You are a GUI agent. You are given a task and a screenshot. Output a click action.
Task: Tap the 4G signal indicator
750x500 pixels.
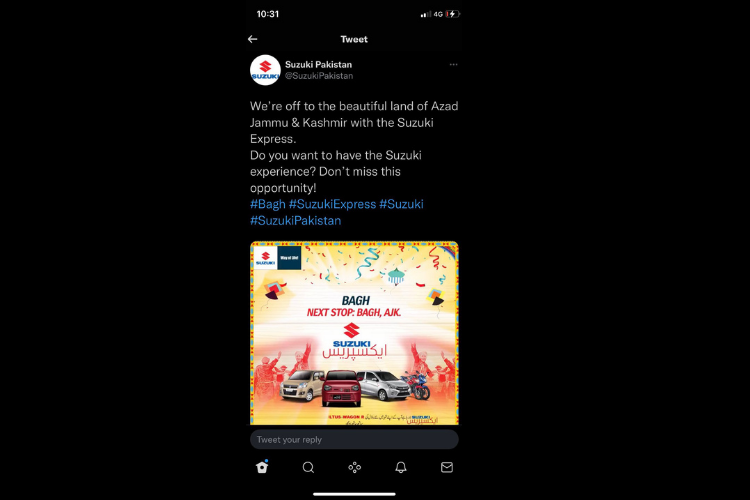point(438,14)
